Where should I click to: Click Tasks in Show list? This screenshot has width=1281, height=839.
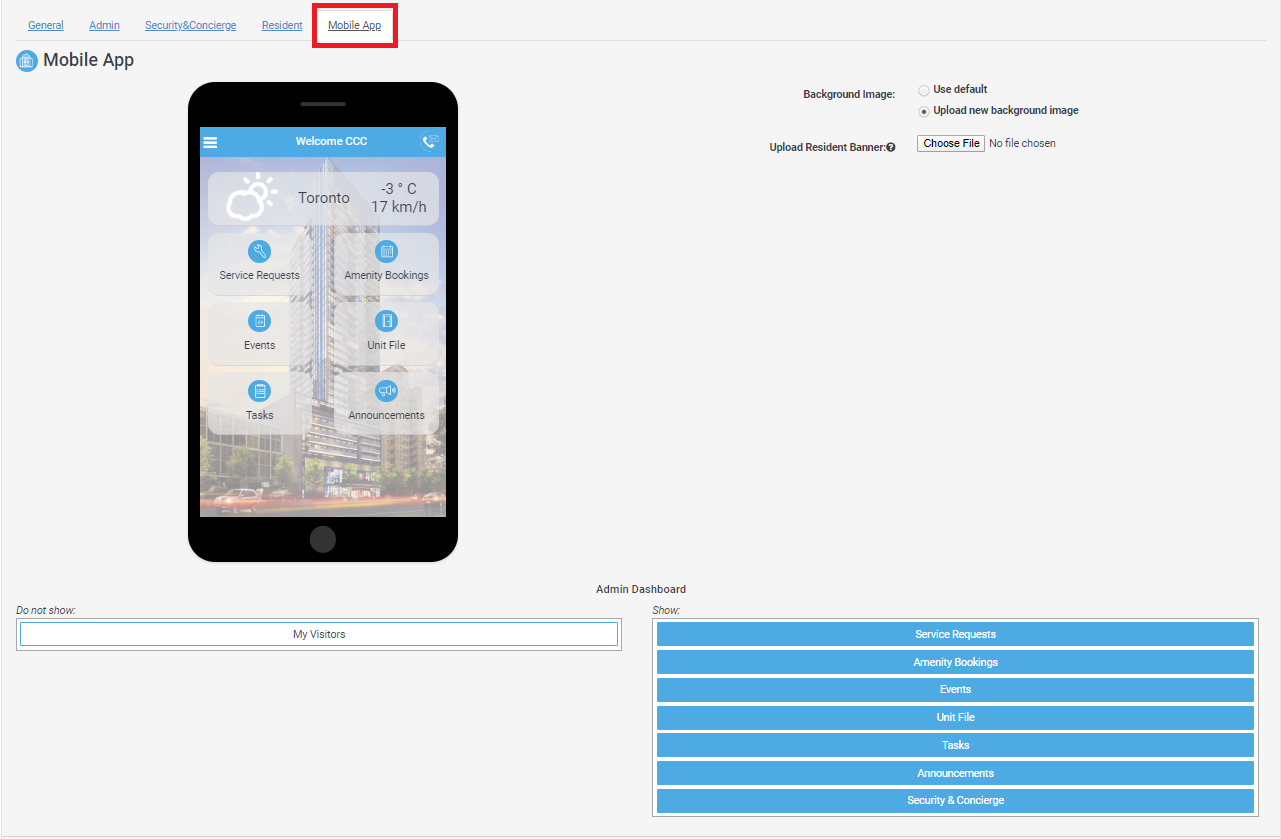[x=955, y=745]
